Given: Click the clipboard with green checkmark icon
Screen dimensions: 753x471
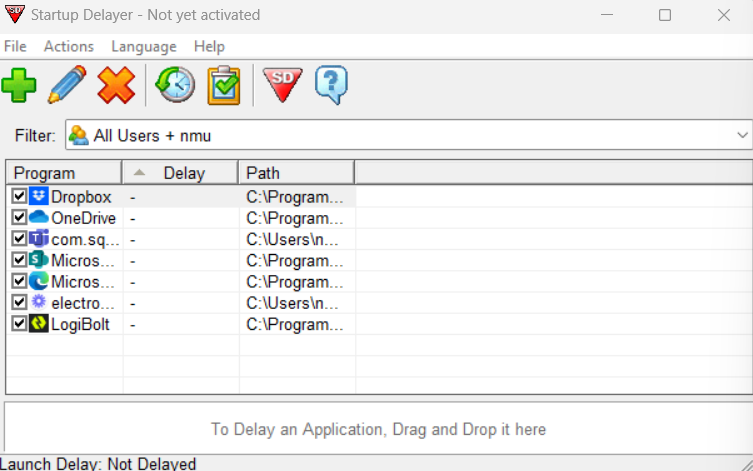Looking at the screenshot, I should coord(224,85).
